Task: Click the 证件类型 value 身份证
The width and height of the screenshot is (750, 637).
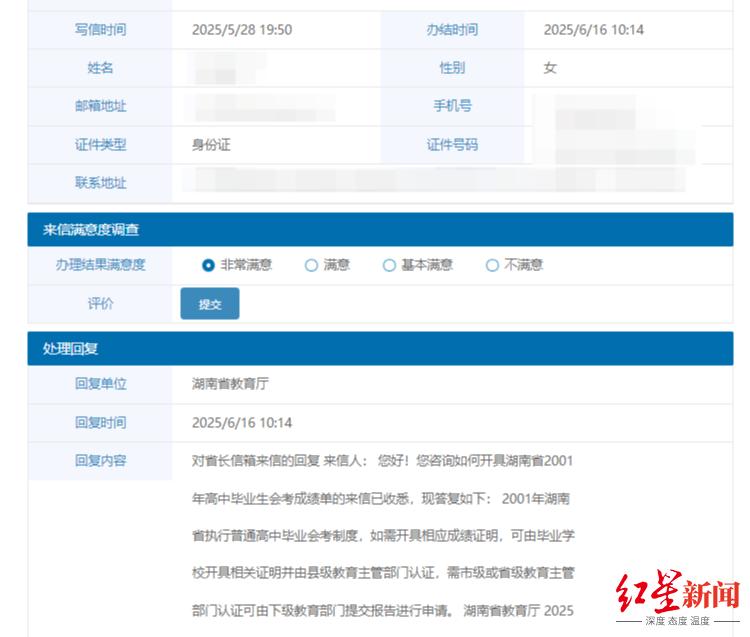Action: click(211, 144)
